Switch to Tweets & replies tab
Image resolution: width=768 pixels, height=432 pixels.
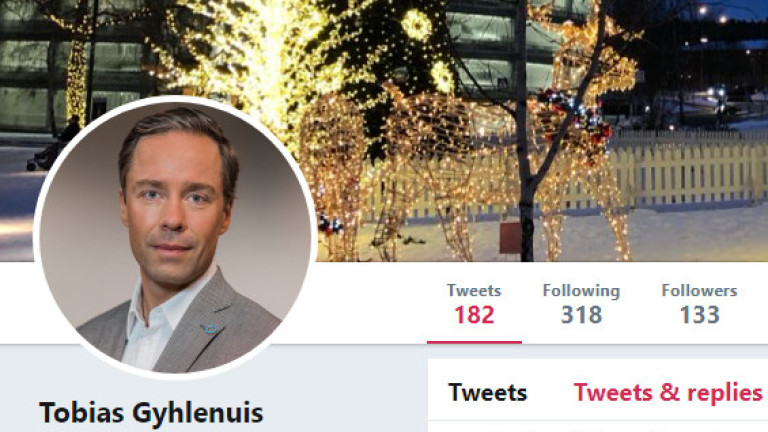(x=668, y=393)
